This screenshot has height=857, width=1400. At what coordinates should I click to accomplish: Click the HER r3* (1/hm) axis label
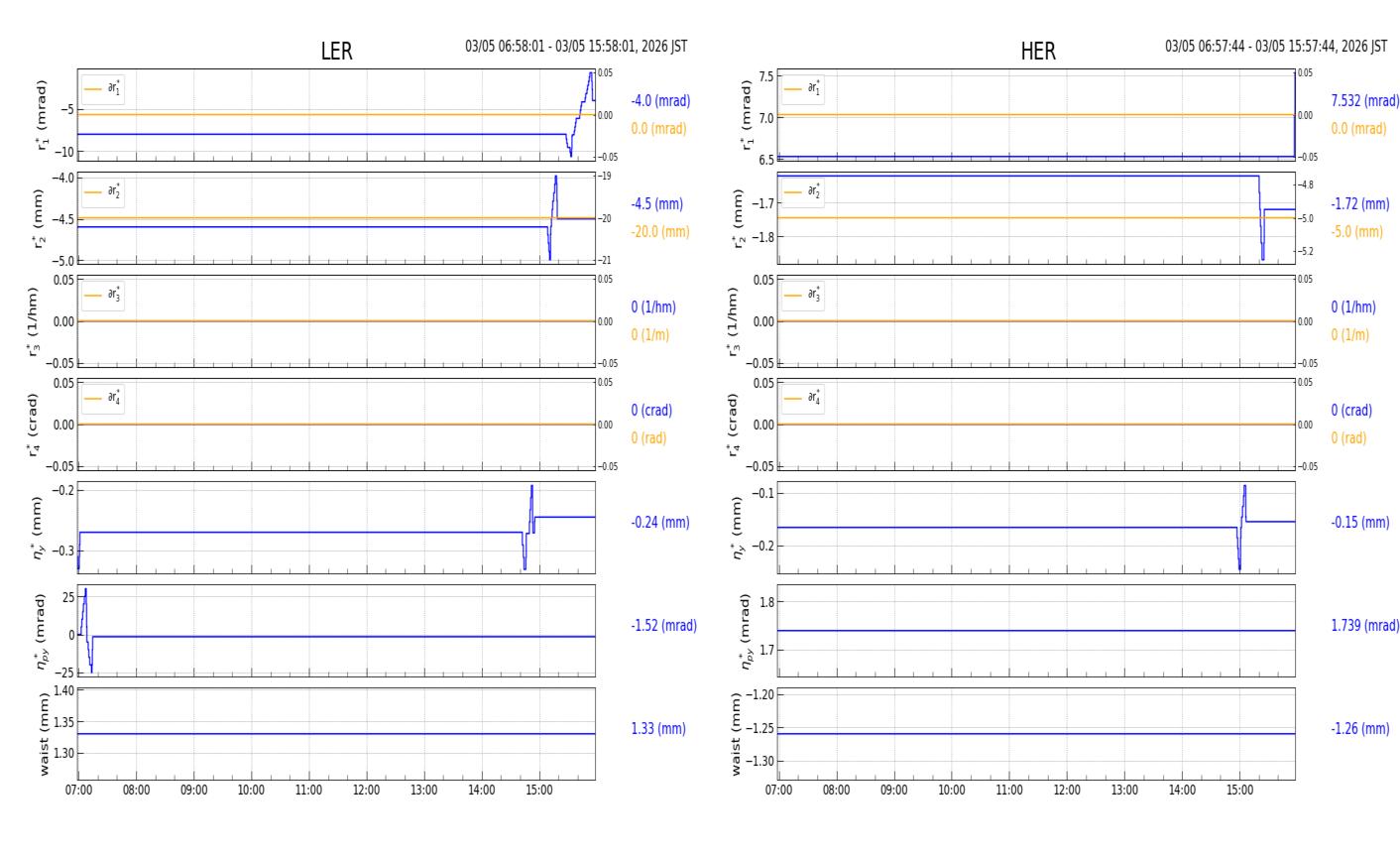click(735, 321)
